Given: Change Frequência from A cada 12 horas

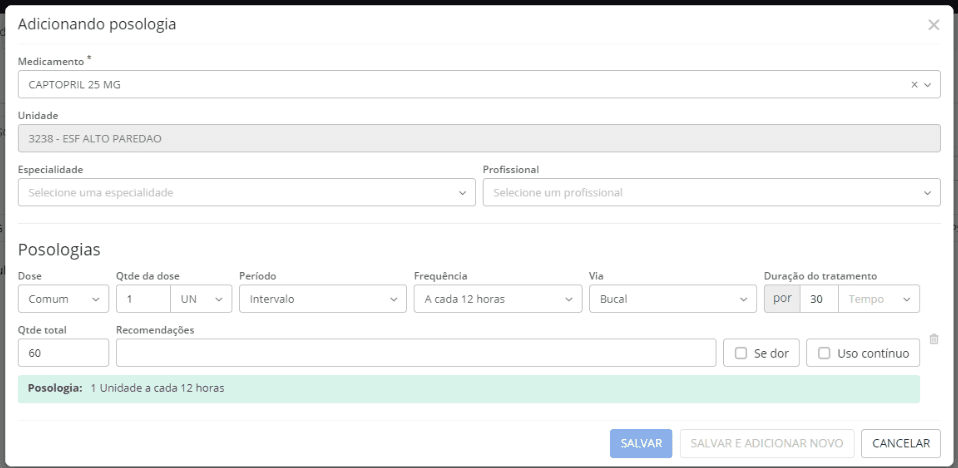Looking at the screenshot, I should [x=497, y=299].
